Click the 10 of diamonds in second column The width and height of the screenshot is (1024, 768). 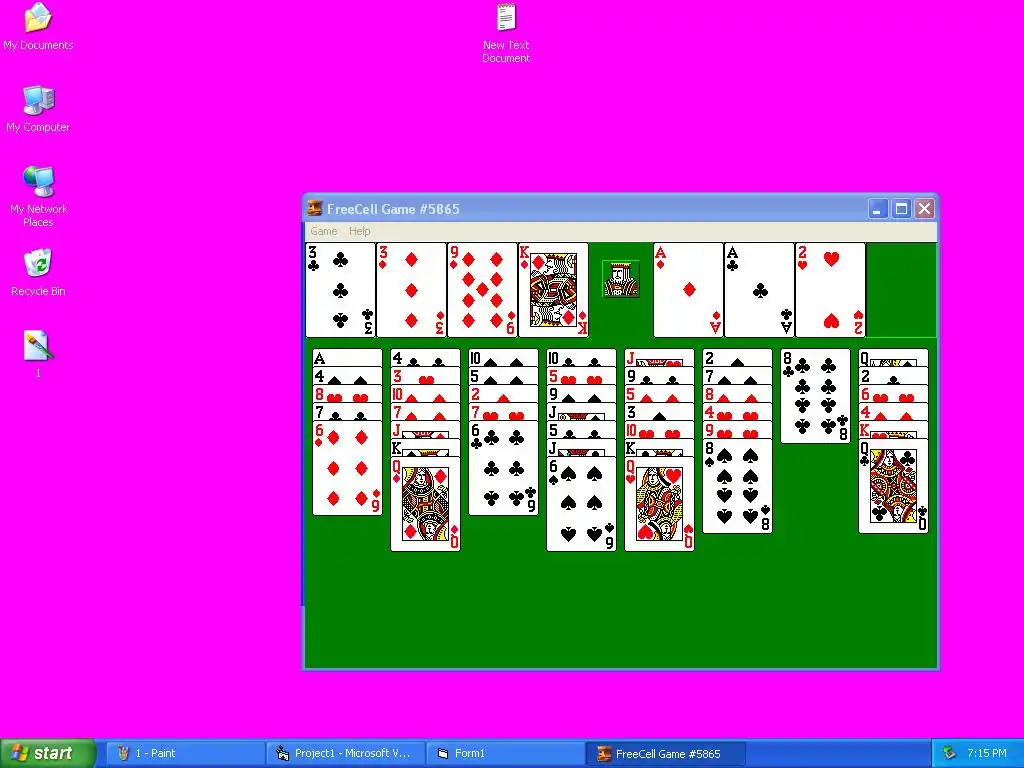pyautogui.click(x=425, y=394)
